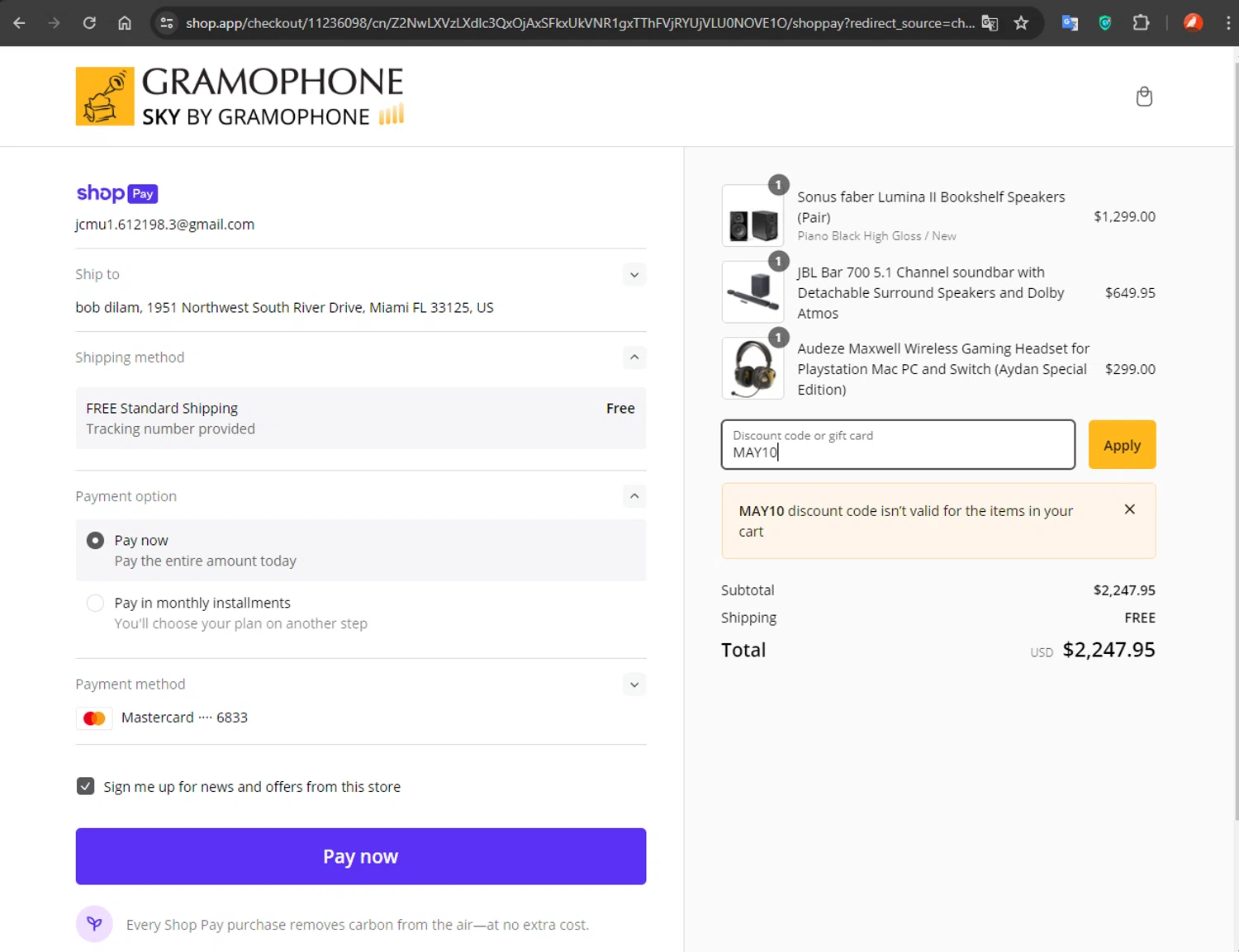The width and height of the screenshot is (1239, 952).
Task: Click the $1,299.00 item price
Action: (1124, 216)
